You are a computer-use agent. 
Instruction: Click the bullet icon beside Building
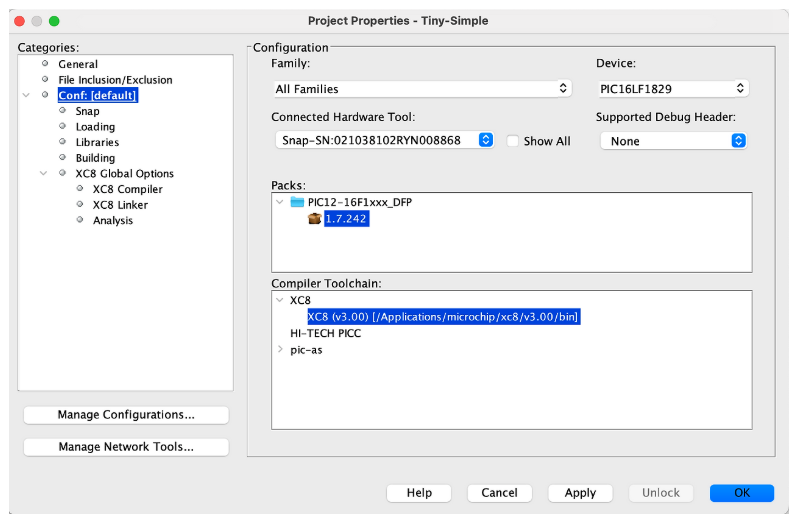click(x=62, y=158)
